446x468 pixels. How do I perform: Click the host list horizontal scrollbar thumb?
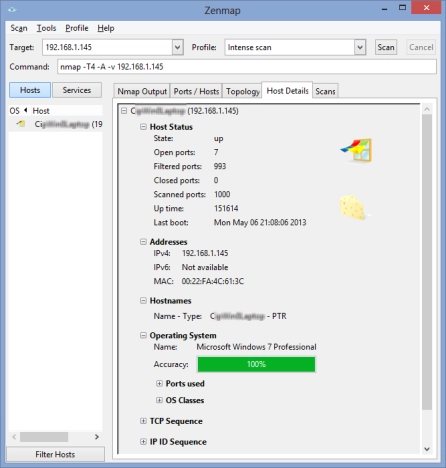point(44,437)
